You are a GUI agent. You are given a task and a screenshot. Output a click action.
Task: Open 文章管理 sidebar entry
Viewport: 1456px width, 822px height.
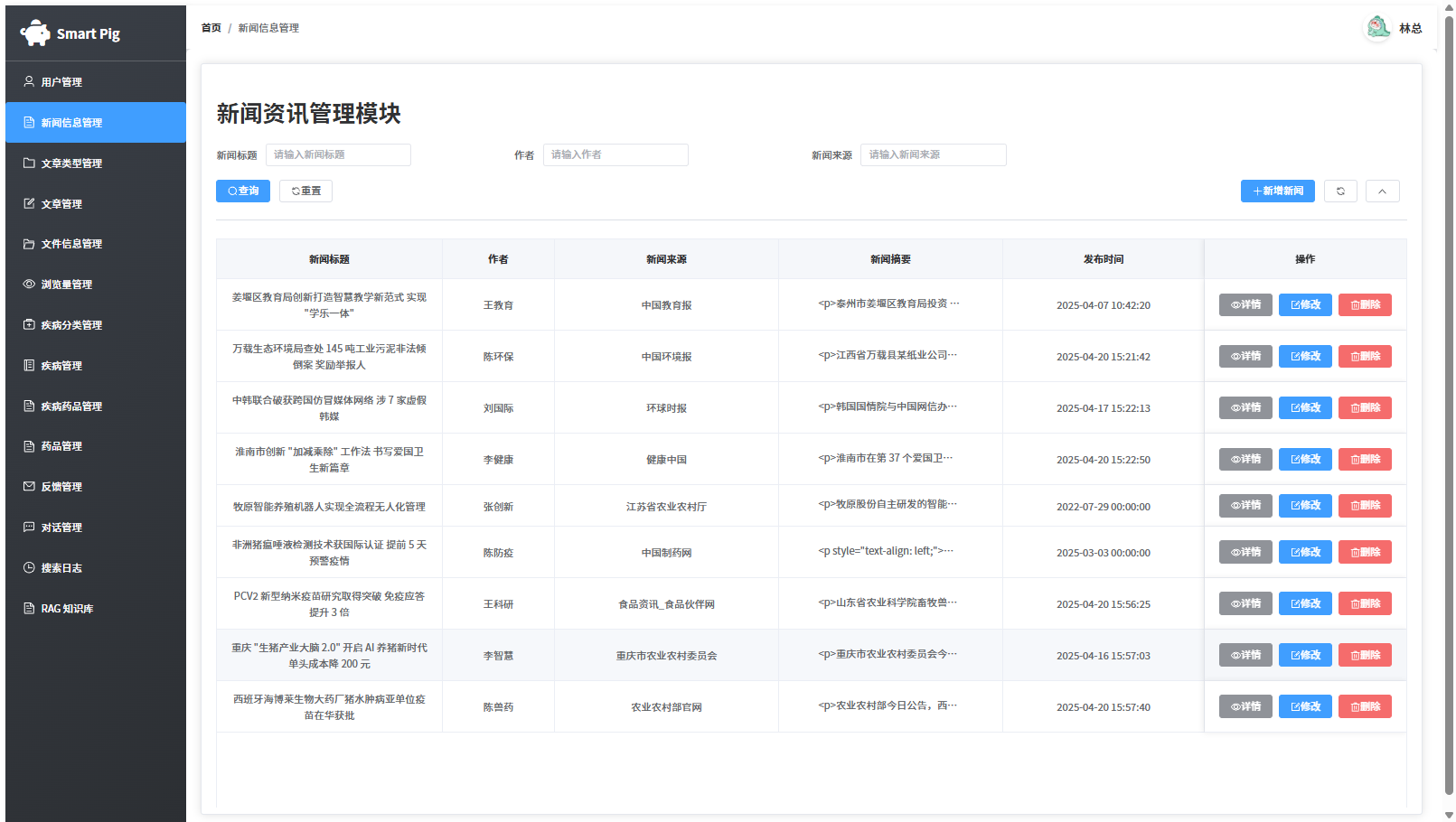96,204
